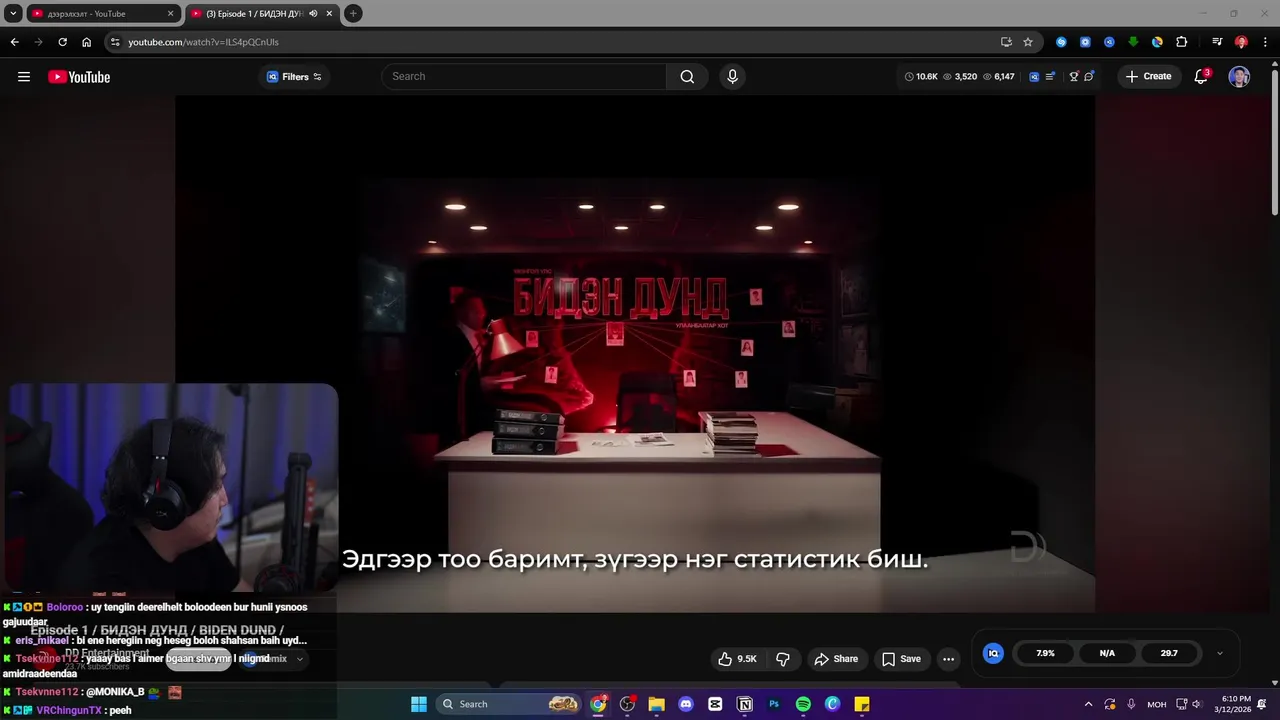Screen dimensions: 1280x720
Task: Open the Extensions puzzle menu
Action: click(x=1181, y=42)
